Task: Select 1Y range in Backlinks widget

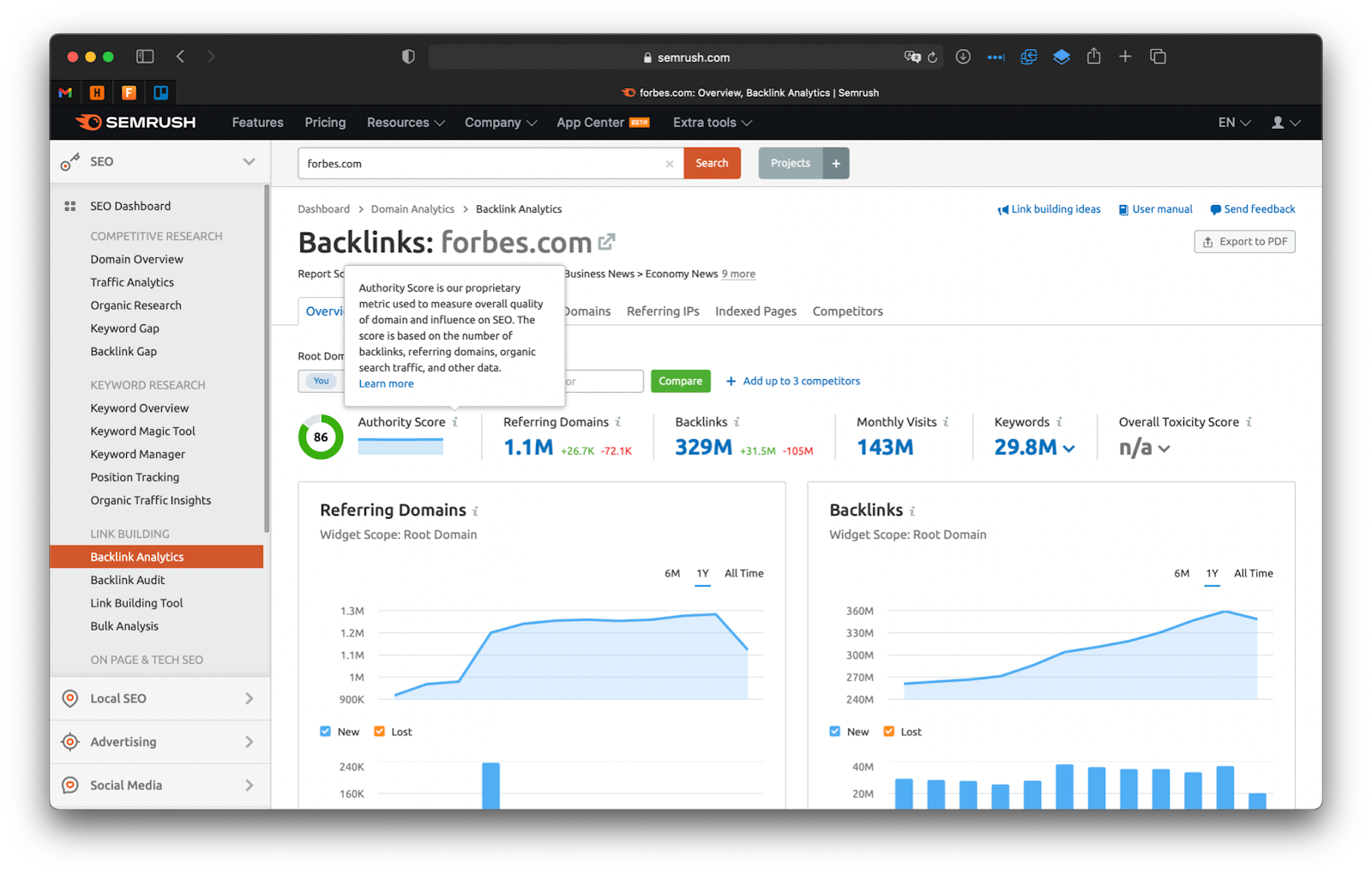Action: pos(1212,573)
